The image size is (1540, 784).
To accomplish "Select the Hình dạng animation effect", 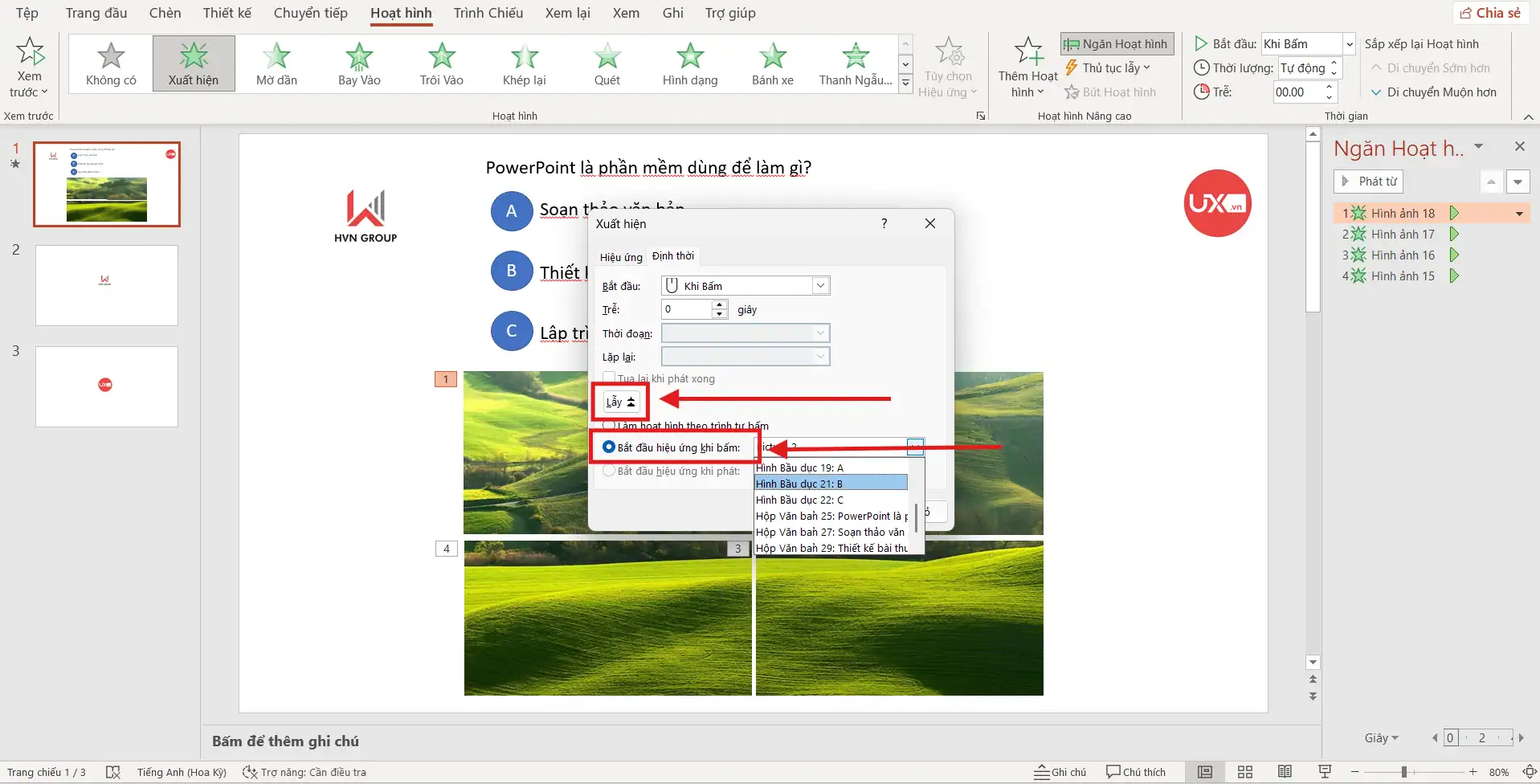I will pos(689,63).
